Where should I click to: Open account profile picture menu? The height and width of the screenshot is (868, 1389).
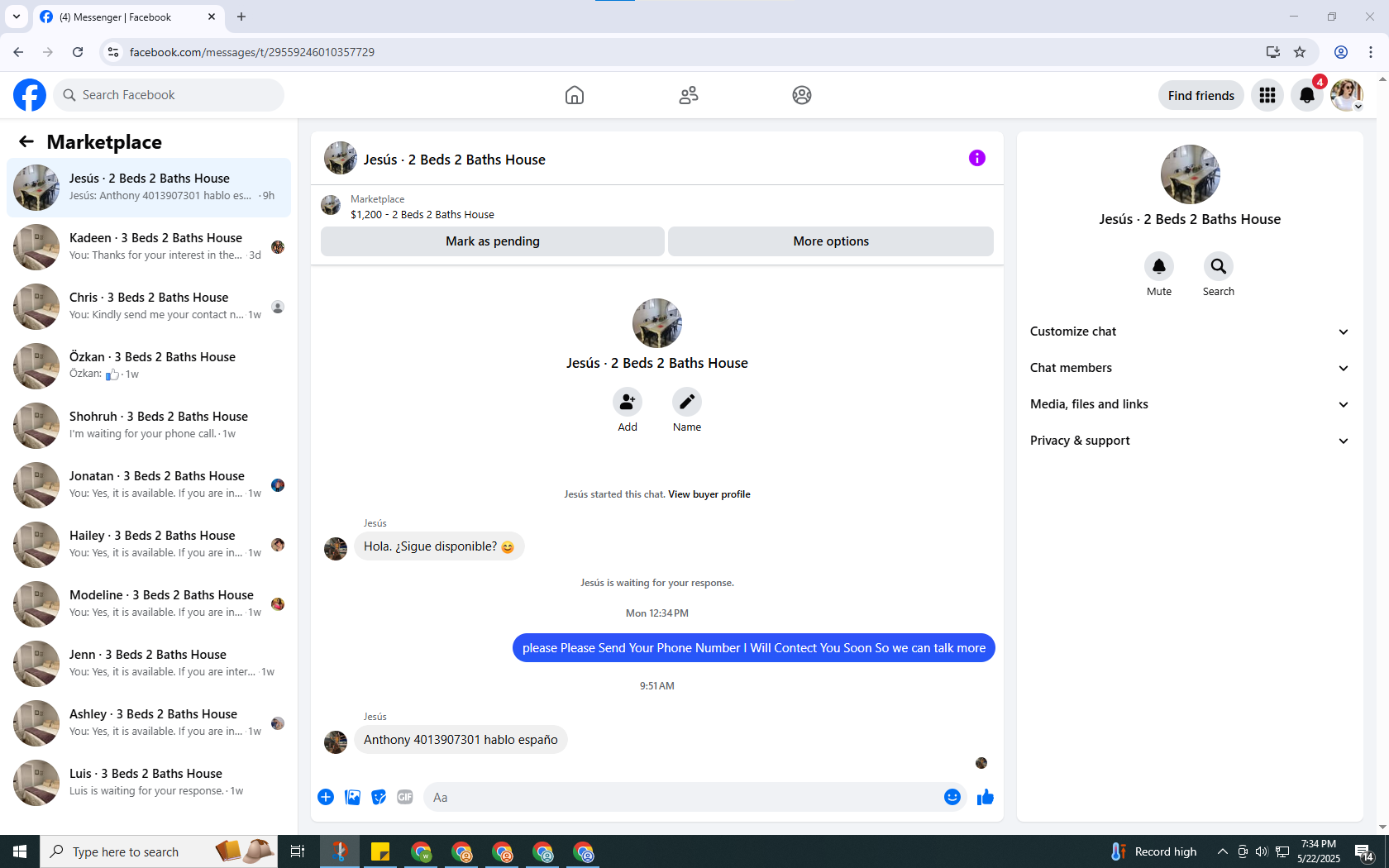coord(1347,95)
